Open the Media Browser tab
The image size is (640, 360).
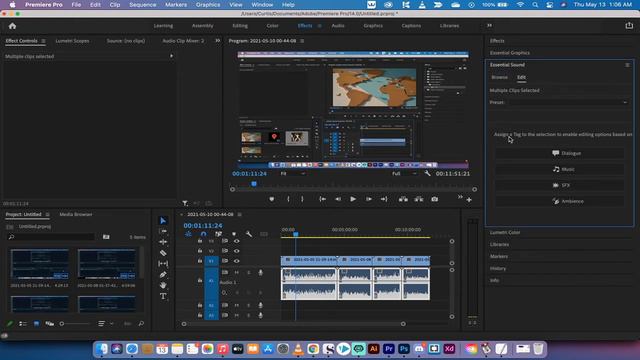(76, 214)
